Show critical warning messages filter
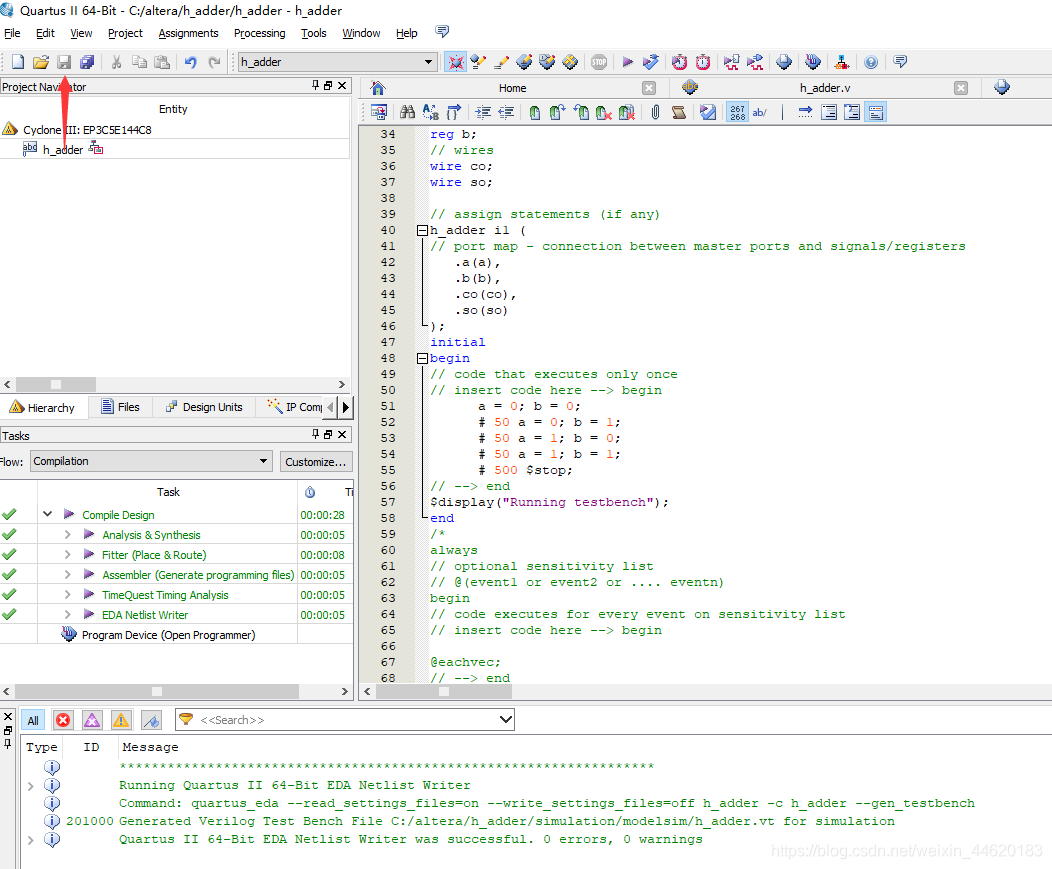The height and width of the screenshot is (869, 1052). click(x=92, y=720)
